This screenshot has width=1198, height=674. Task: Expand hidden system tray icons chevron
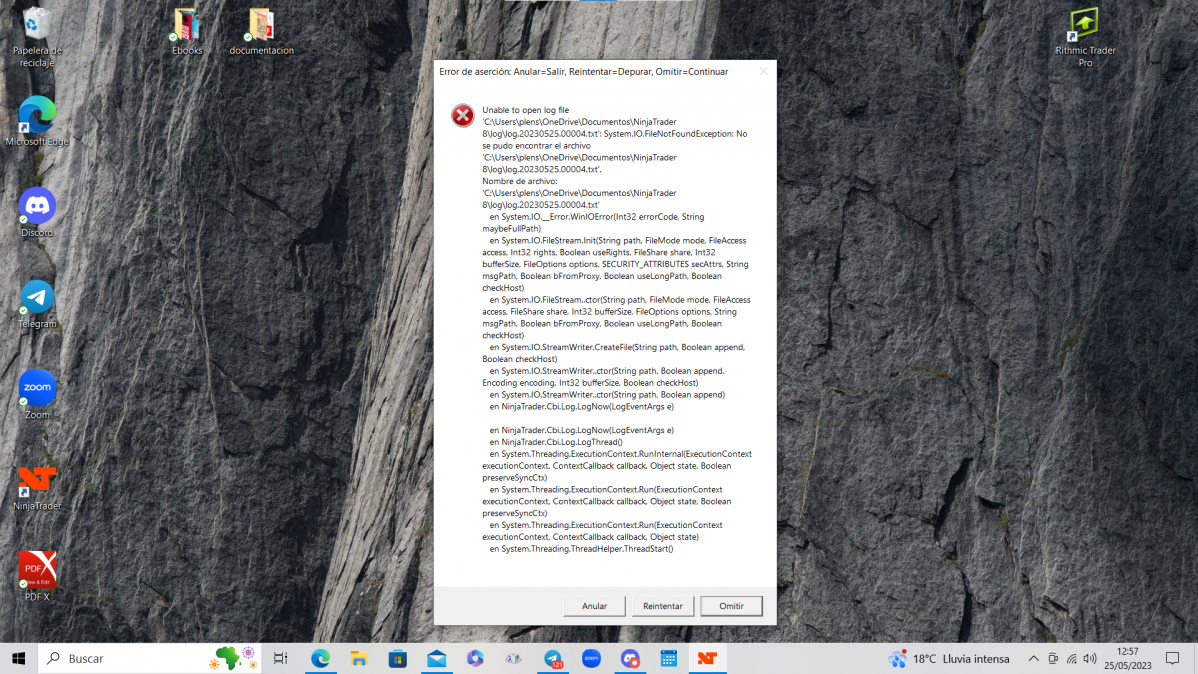coord(1033,659)
